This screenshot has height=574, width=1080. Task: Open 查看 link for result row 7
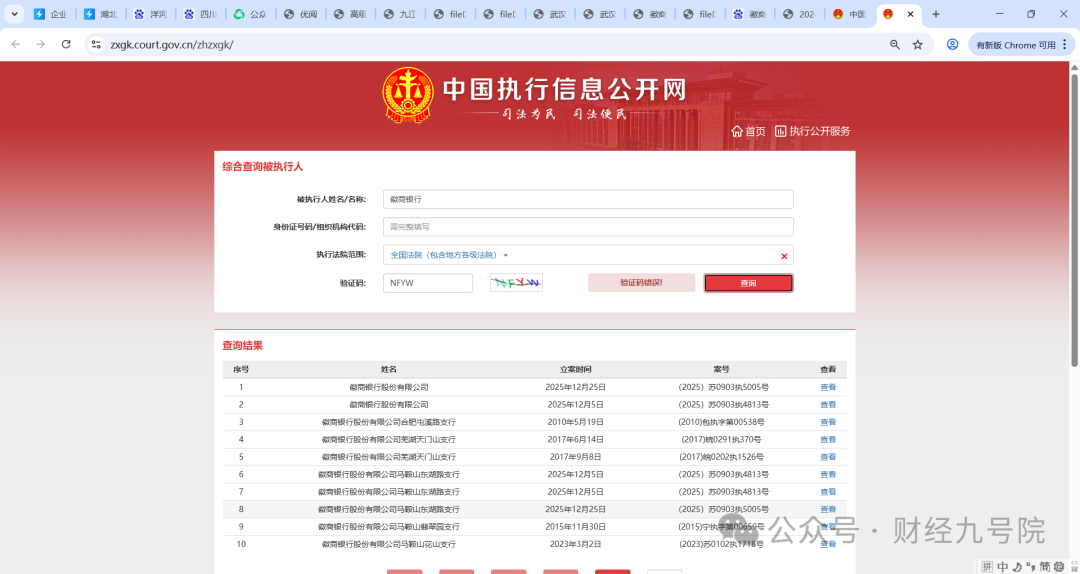tap(828, 492)
